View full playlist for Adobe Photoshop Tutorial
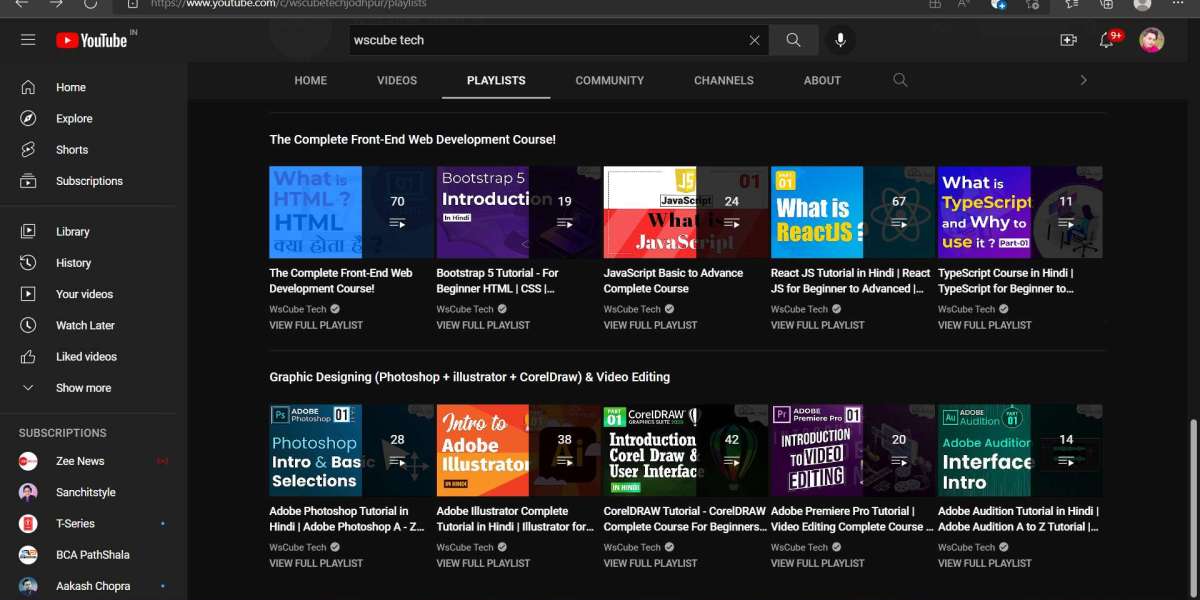 coord(316,563)
